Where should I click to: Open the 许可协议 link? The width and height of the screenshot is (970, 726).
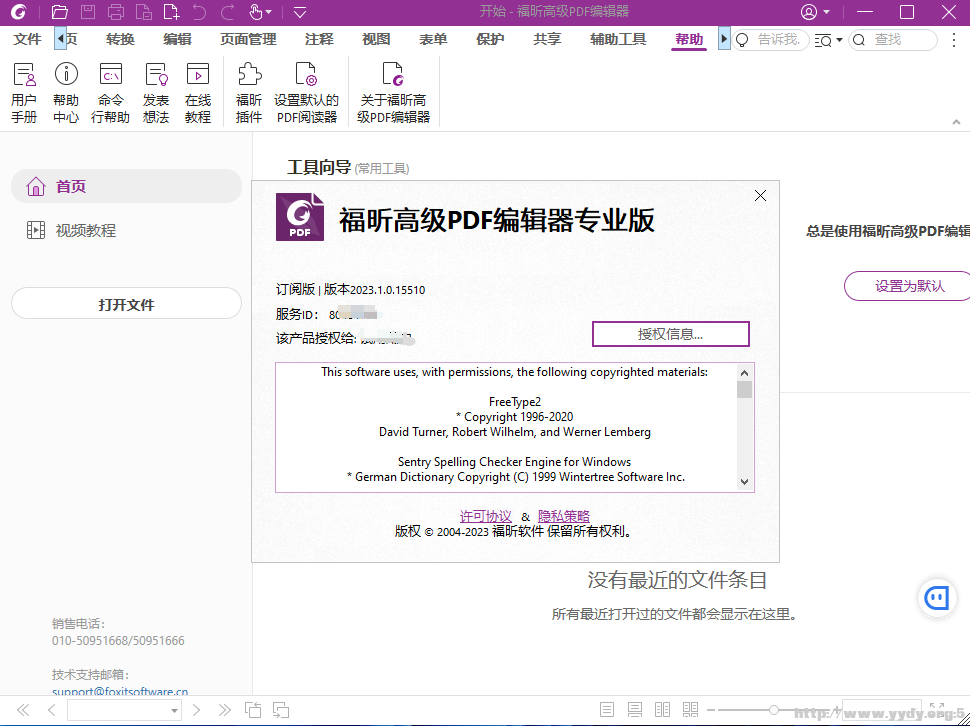486,516
